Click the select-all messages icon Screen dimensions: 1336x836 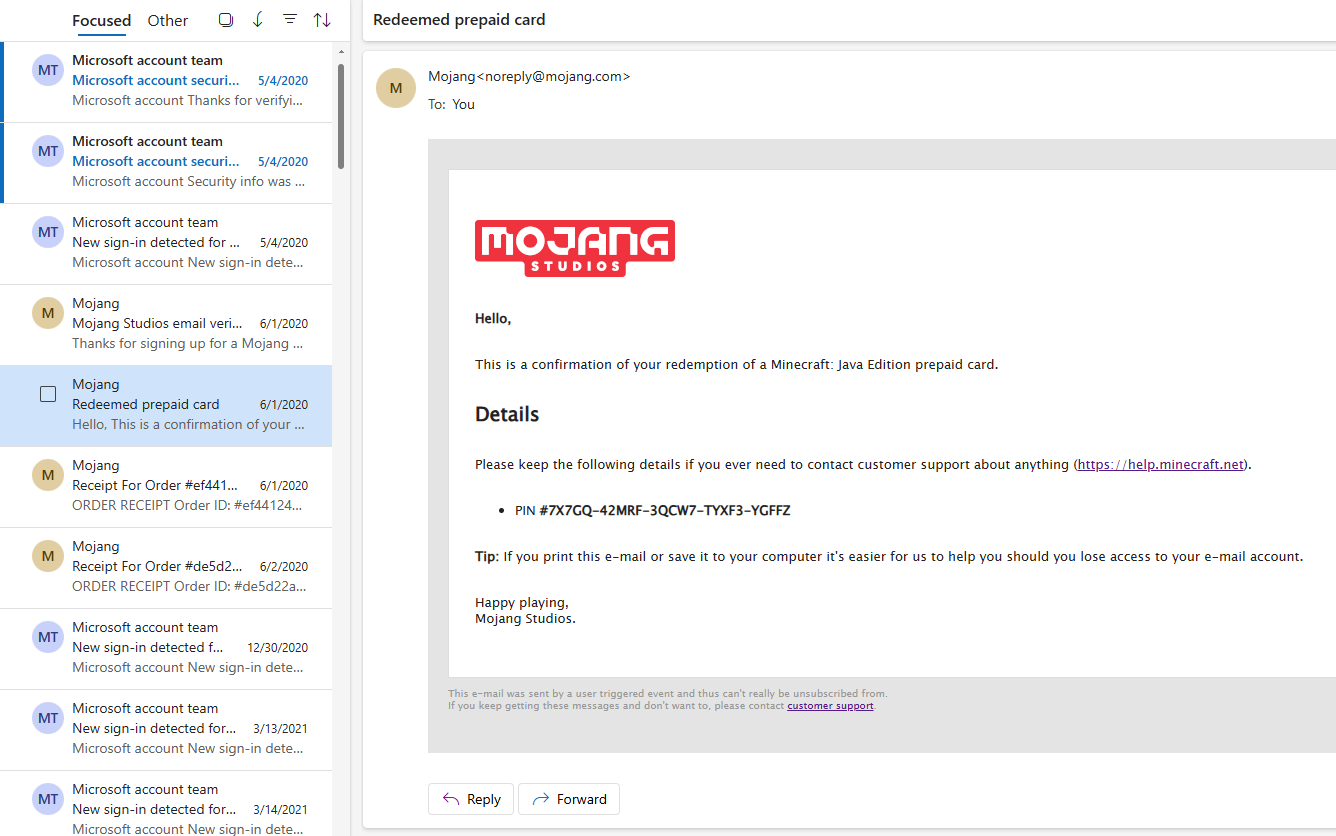click(x=226, y=20)
